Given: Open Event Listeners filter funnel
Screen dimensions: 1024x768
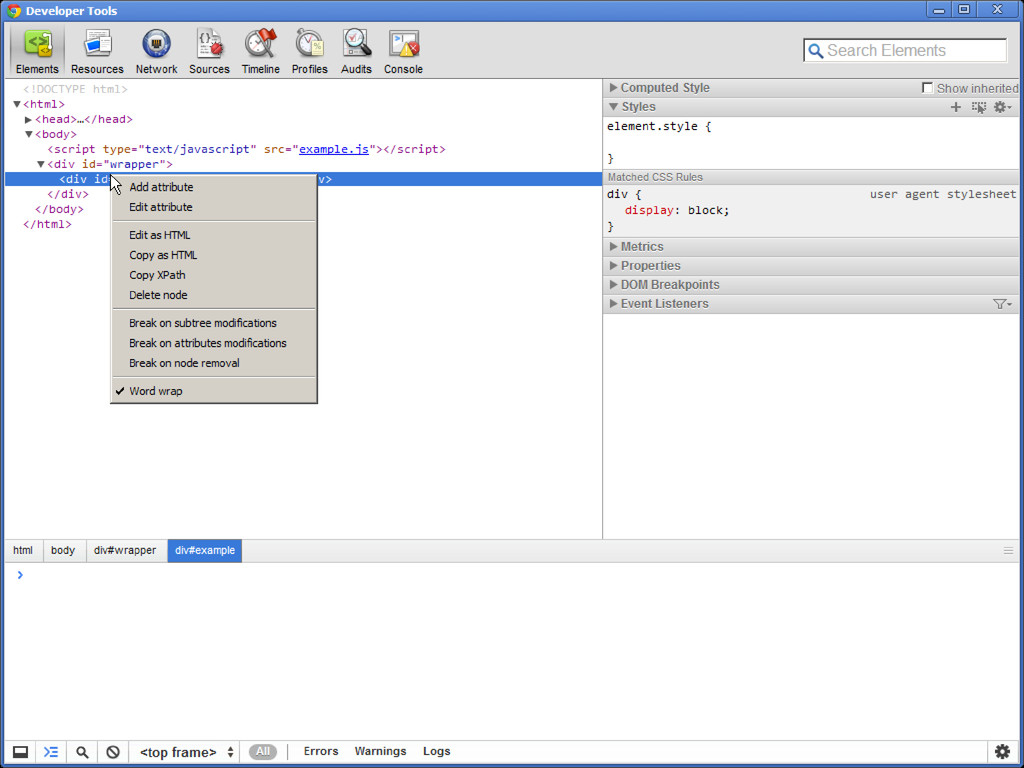Looking at the screenshot, I should click(x=1002, y=304).
